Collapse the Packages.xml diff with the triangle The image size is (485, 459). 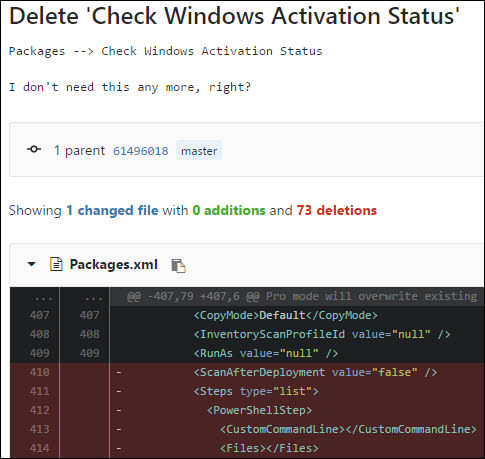pos(32,264)
